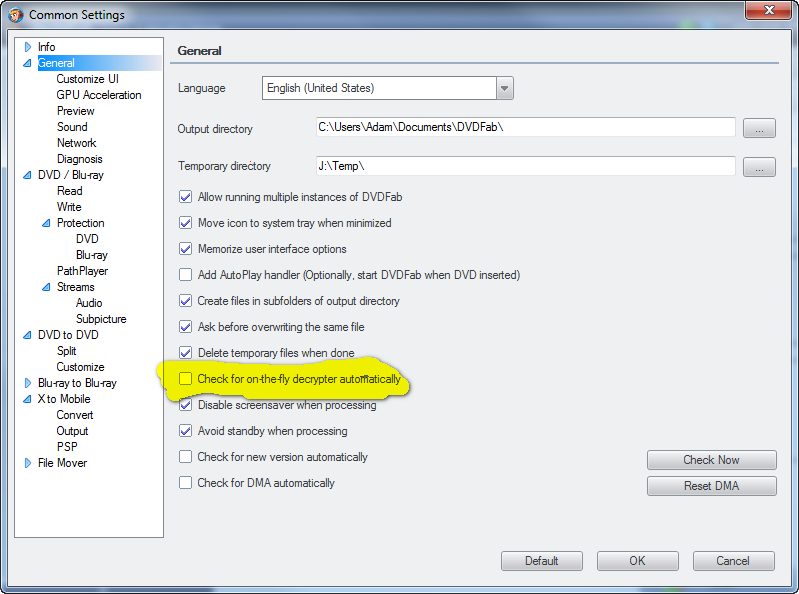Screen dimensions: 799x594
Task: Expand the File Mover tree node
Action: (28, 463)
